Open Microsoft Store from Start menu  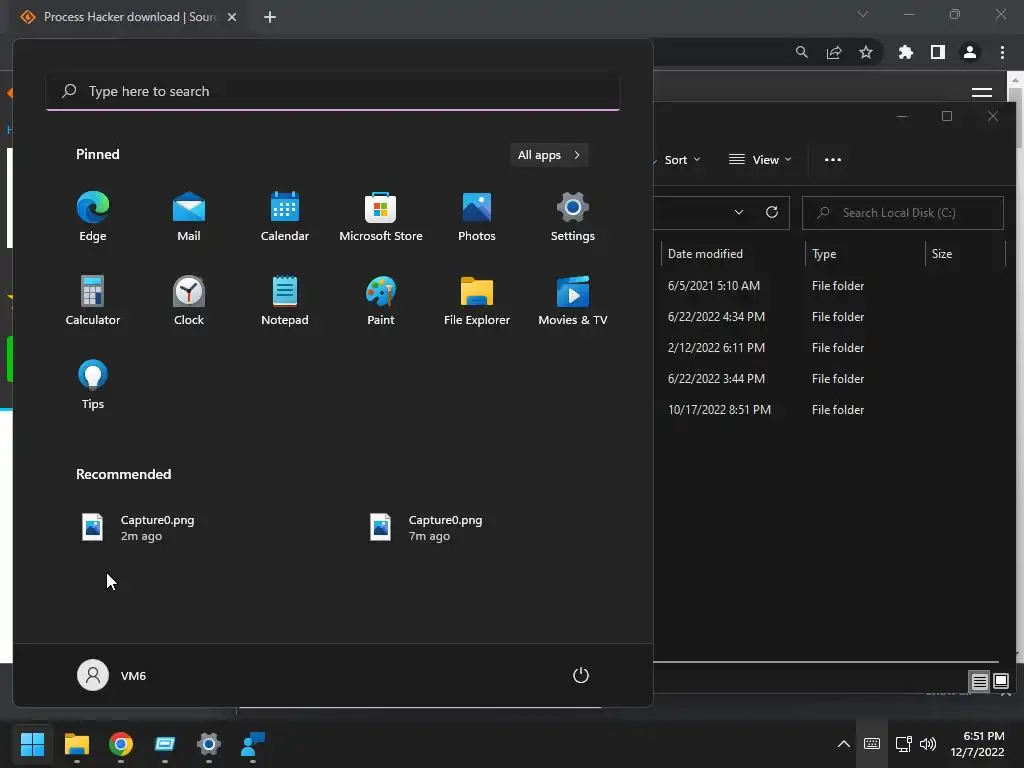pos(381,217)
